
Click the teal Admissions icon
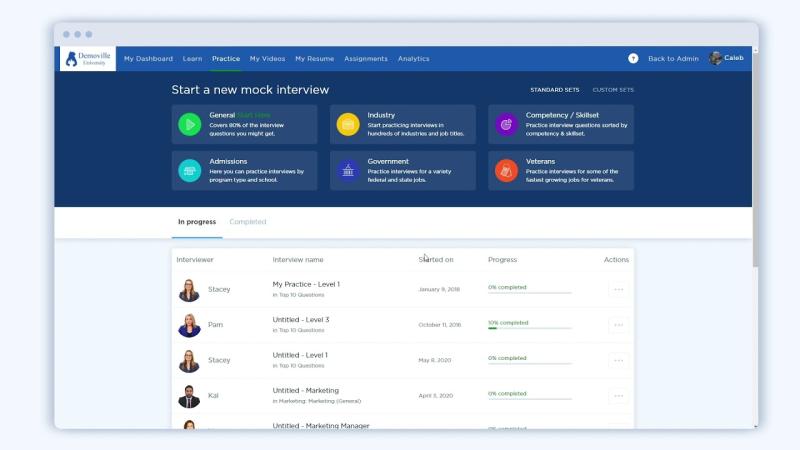[x=189, y=171]
